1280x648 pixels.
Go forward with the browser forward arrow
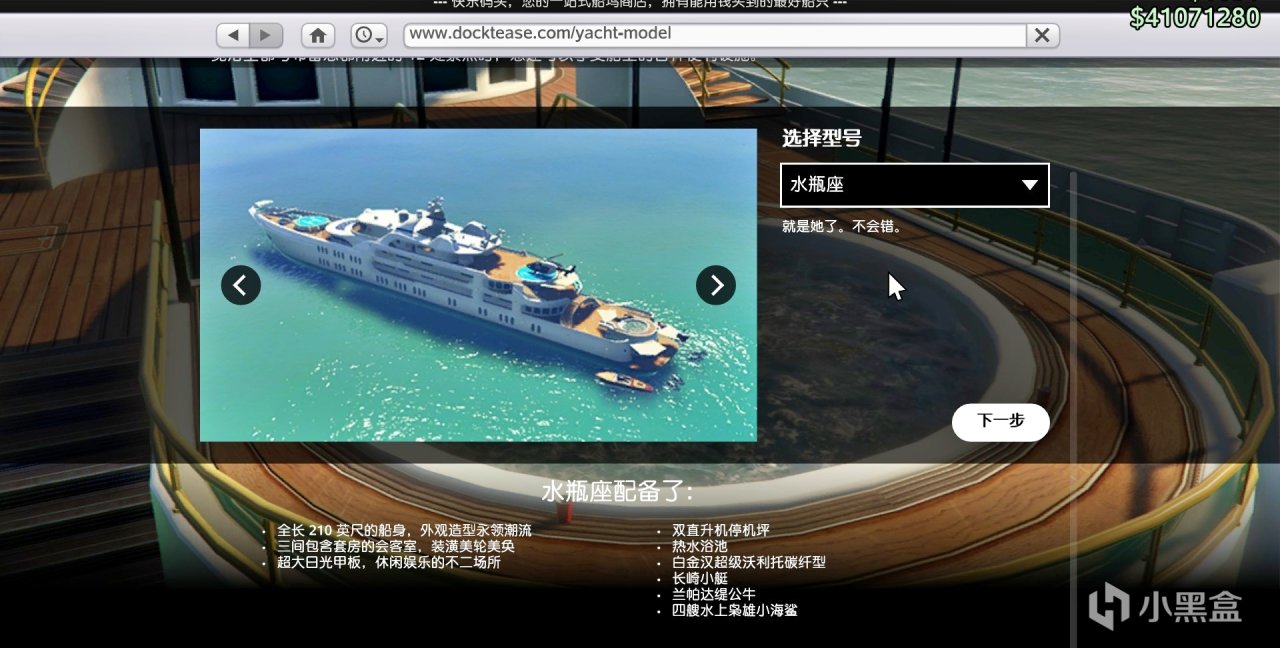pos(265,35)
